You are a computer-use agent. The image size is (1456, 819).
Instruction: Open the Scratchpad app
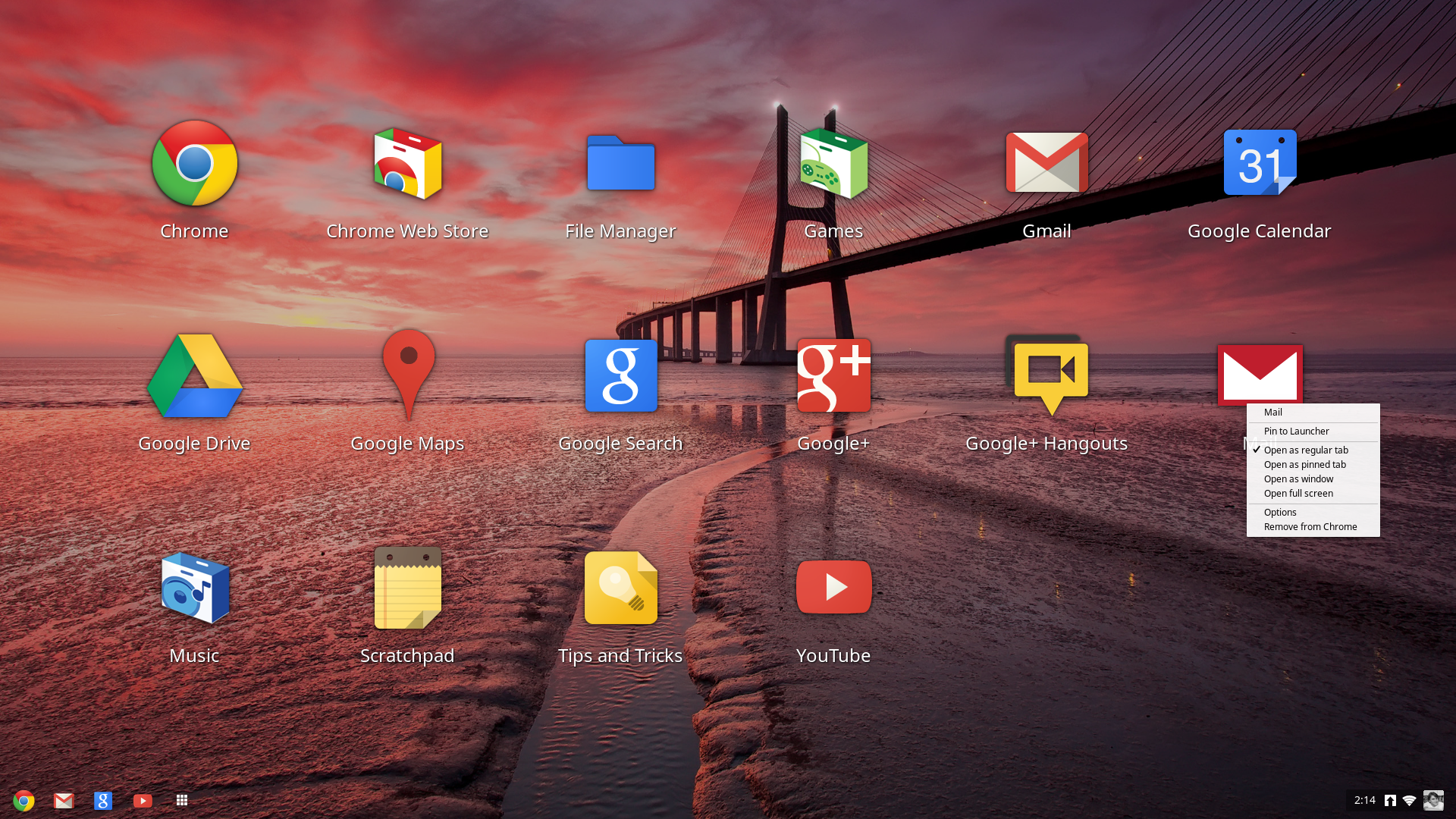coord(407,589)
